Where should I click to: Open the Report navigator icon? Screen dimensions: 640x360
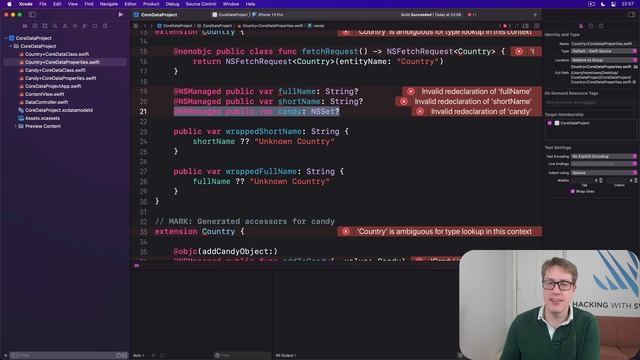pos(105,26)
